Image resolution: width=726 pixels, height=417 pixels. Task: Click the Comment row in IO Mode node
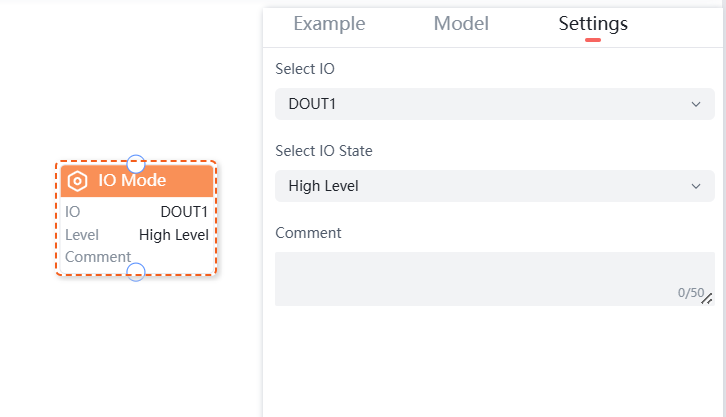click(98, 257)
